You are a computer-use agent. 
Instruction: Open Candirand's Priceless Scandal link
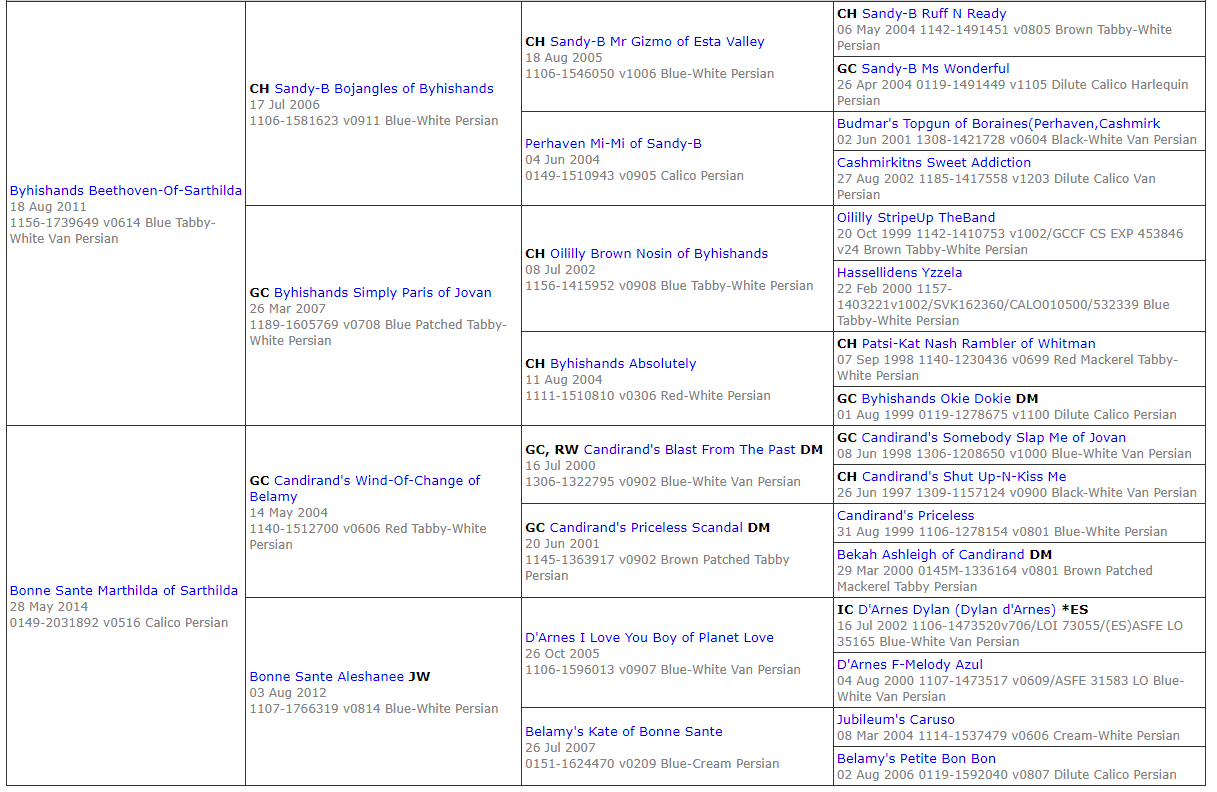646,528
